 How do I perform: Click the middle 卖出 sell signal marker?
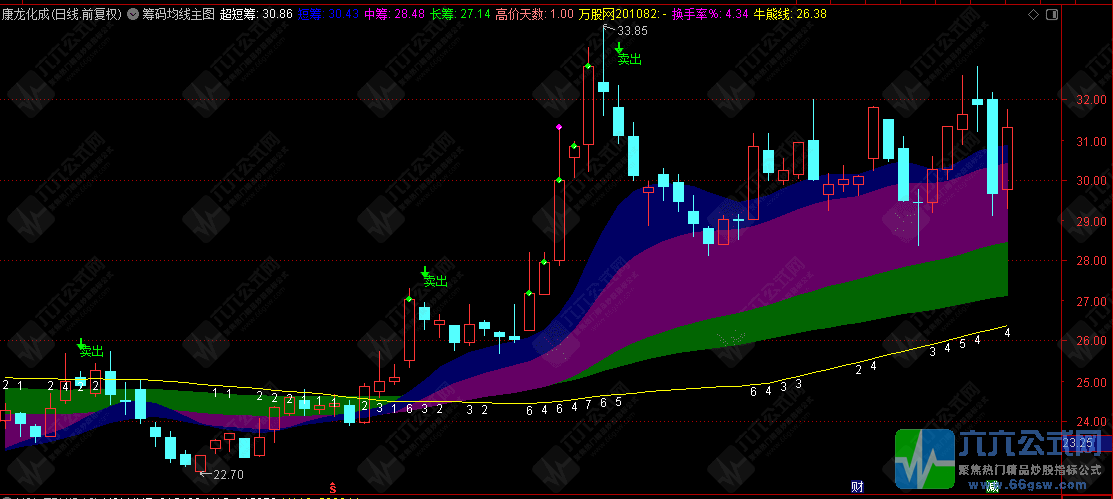click(434, 278)
